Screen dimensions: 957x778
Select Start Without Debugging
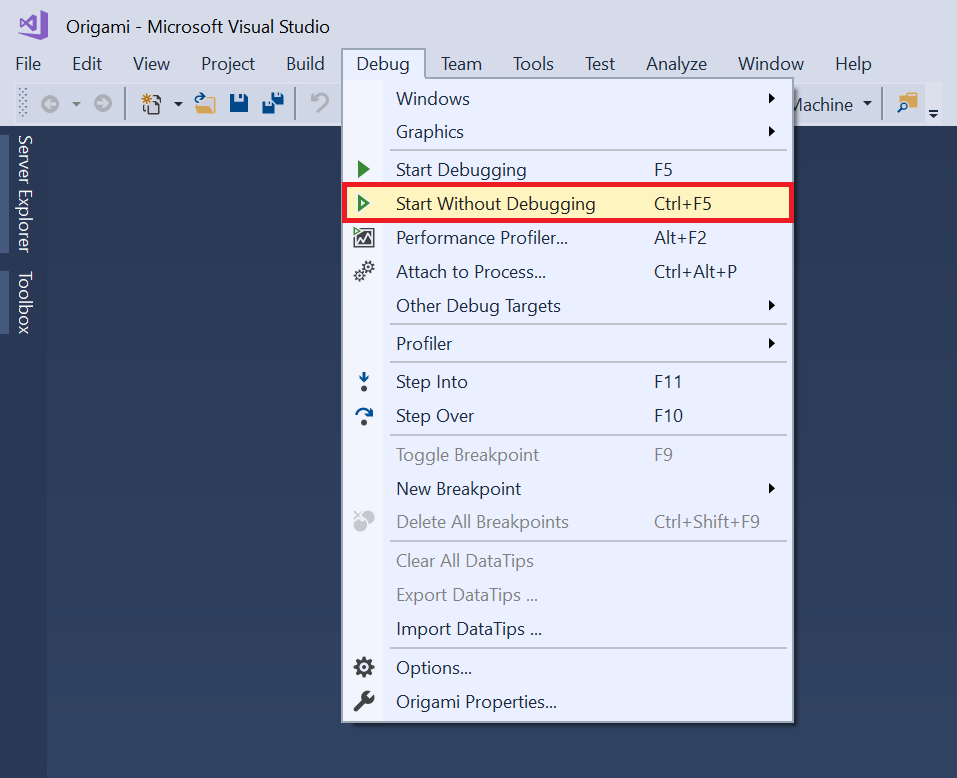pos(495,204)
